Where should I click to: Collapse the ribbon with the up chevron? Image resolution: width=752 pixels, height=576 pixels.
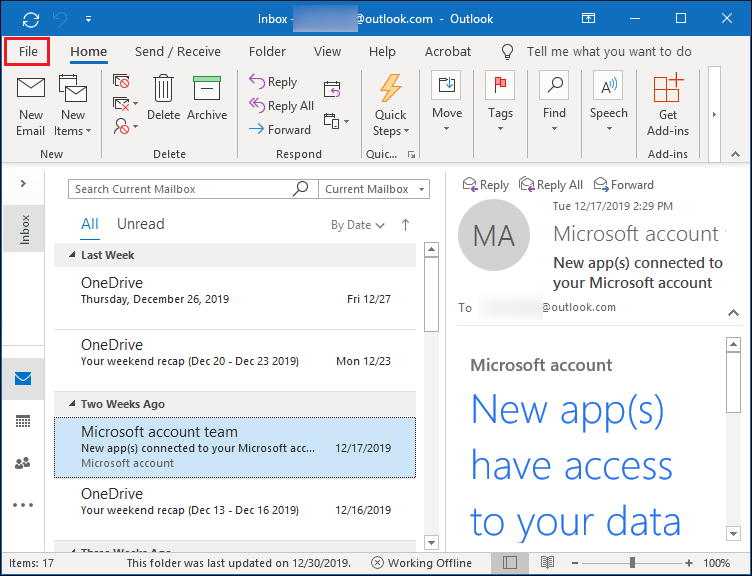735,154
